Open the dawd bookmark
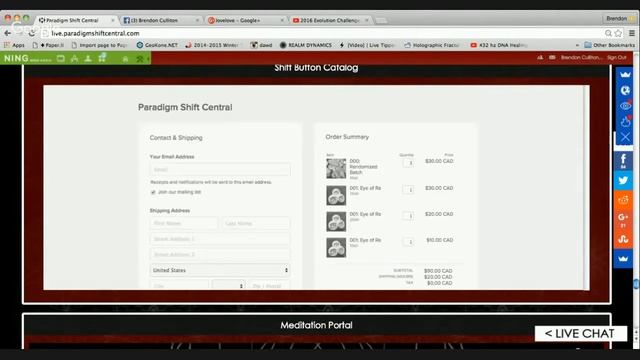Viewport: 640px width, 360px height. coord(262,45)
